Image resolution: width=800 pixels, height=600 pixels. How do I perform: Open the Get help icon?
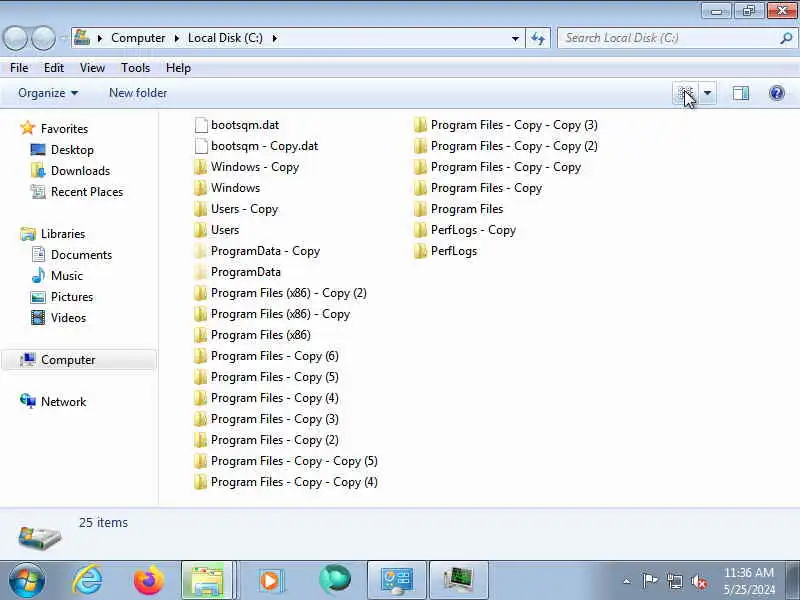(777, 93)
